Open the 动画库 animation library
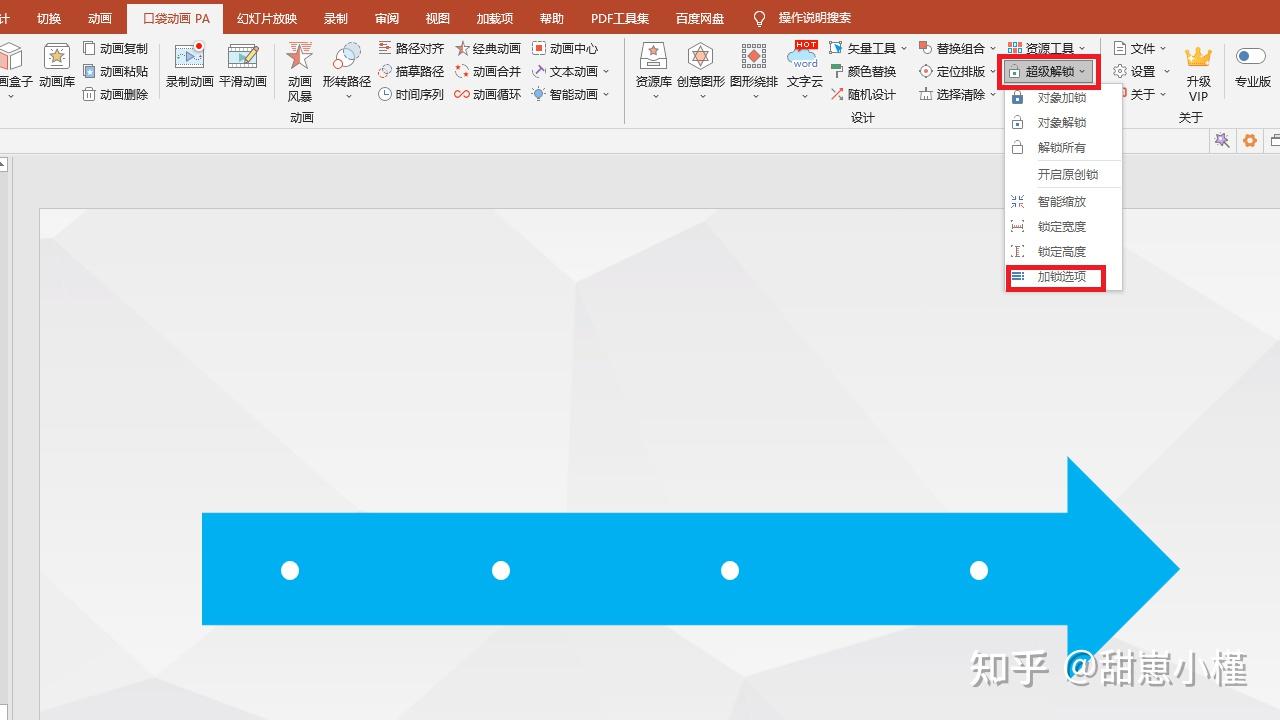The height and width of the screenshot is (720, 1280). pos(57,67)
